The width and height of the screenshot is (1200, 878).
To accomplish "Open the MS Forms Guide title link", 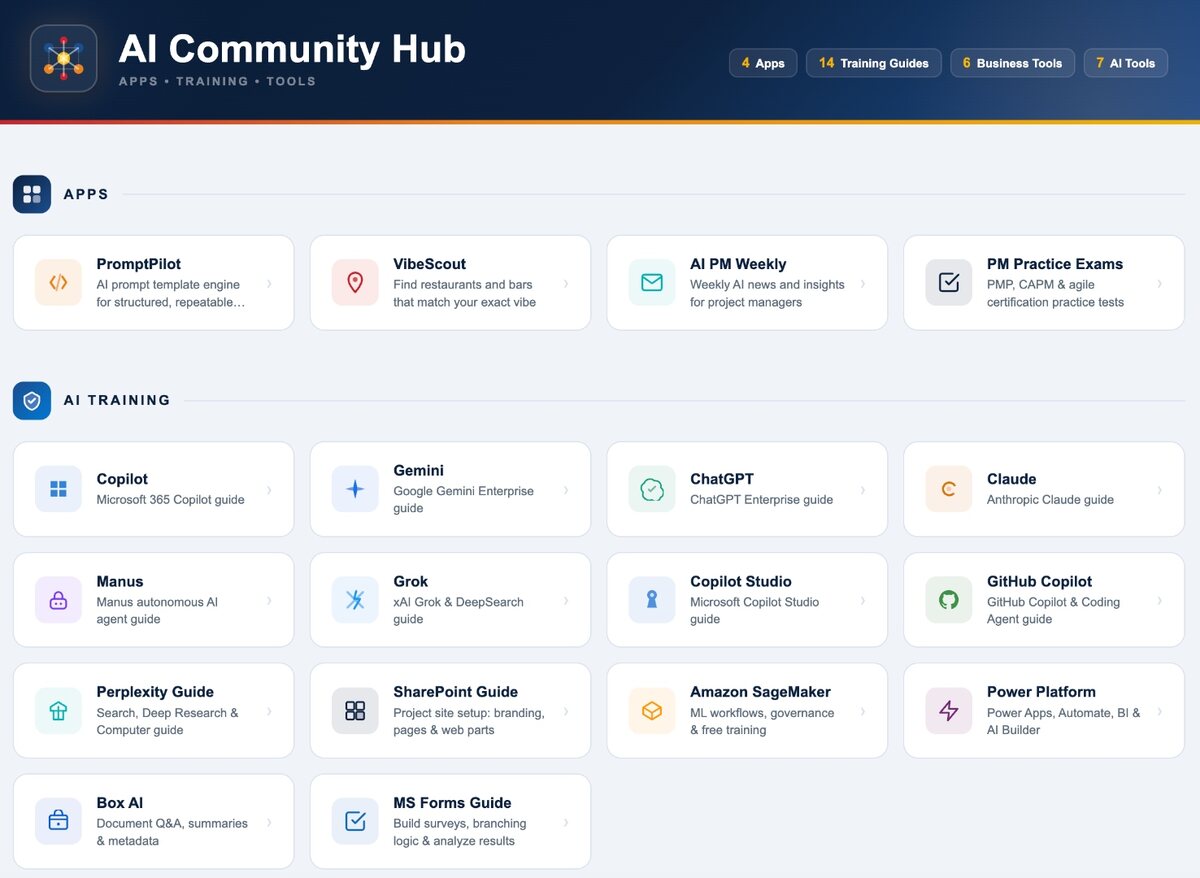I will [452, 803].
